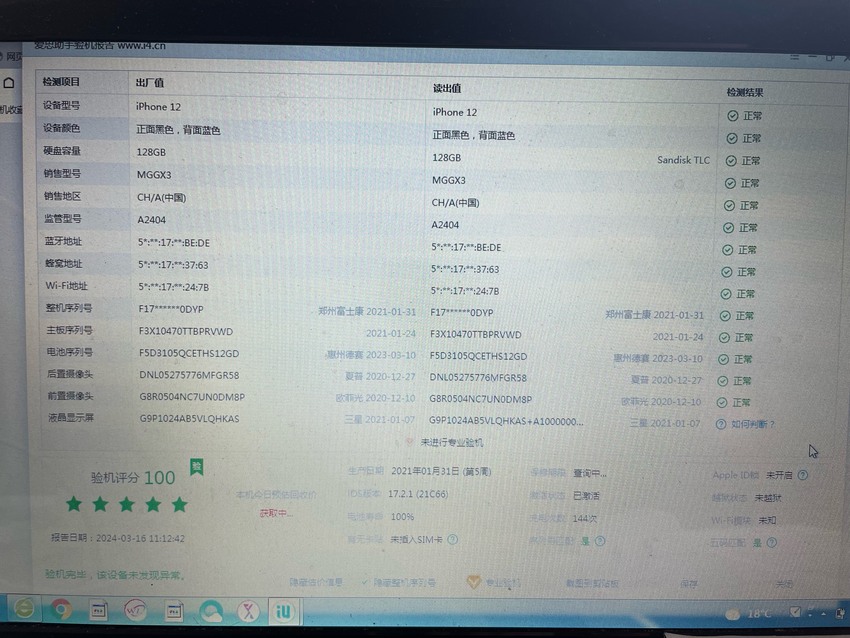
Task: Click the question mark icon beside 如何判断
Action: pyautogui.click(x=721, y=424)
